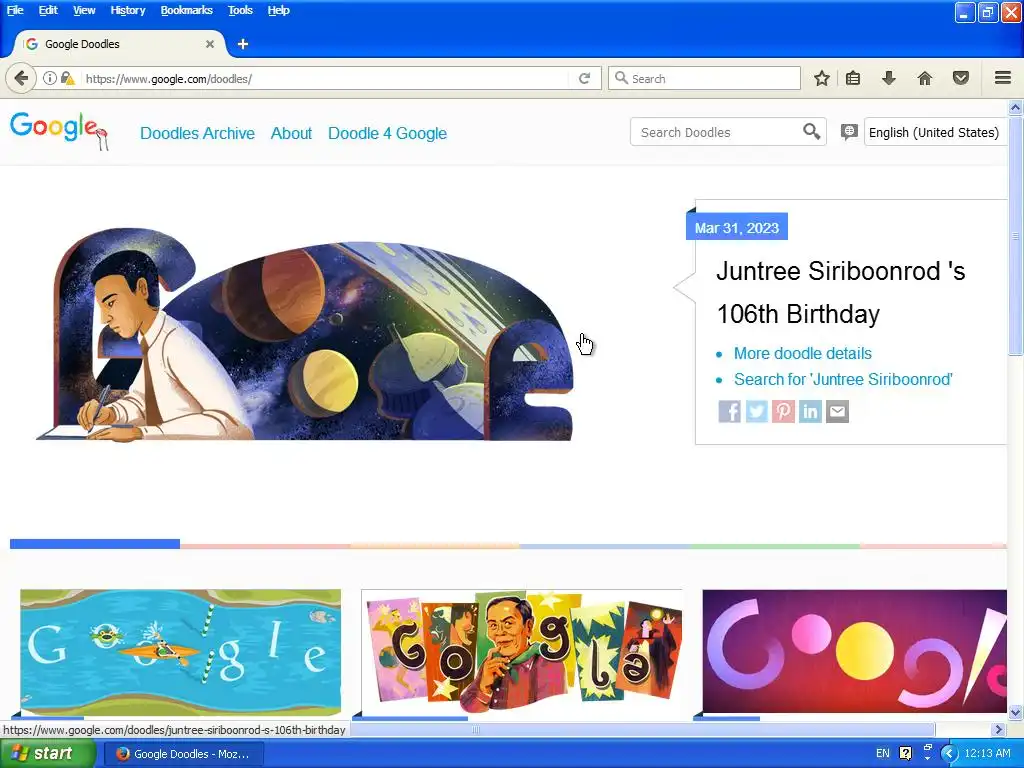Viewport: 1024px width, 768px height.
Task: Click the vertical scrollbar down arrow
Action: pos(1016,712)
